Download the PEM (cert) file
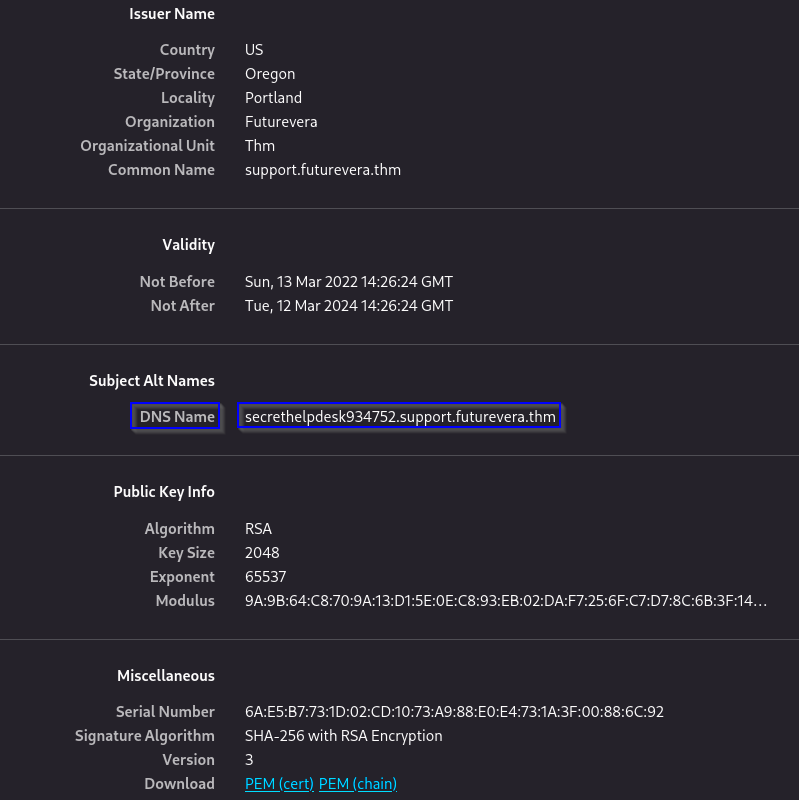 (279, 784)
